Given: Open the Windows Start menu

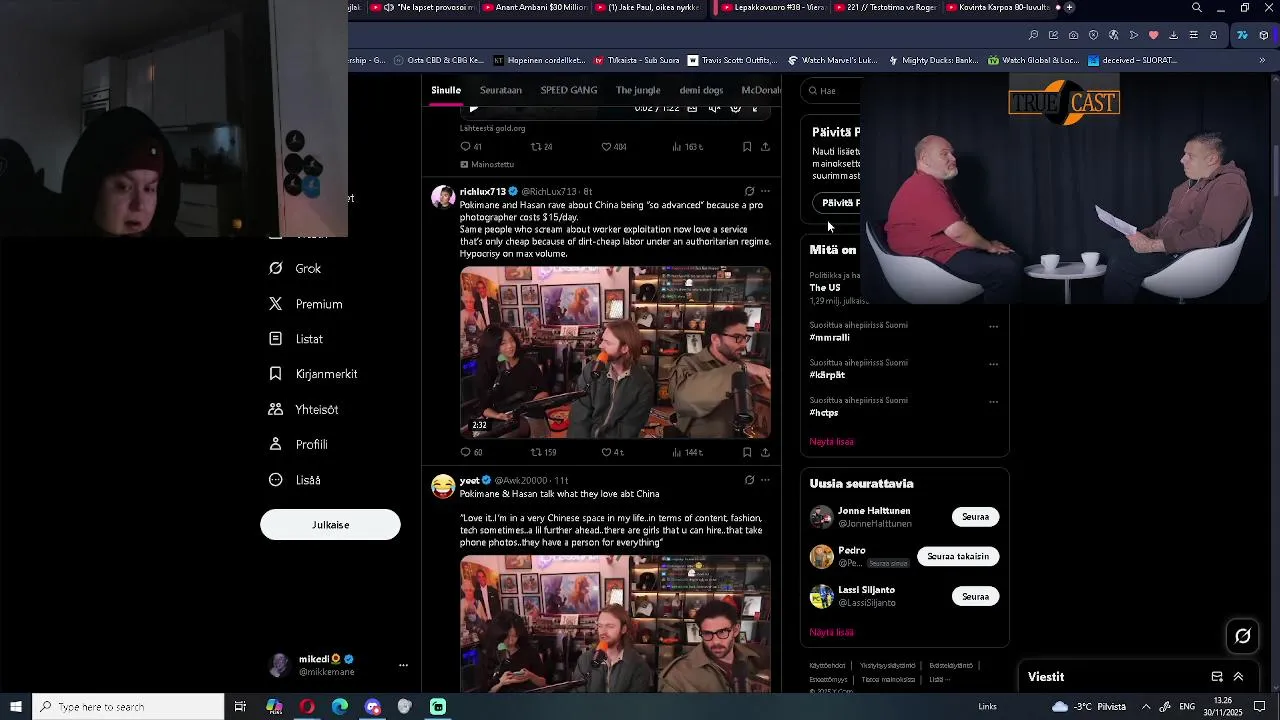Looking at the screenshot, I should 16,707.
